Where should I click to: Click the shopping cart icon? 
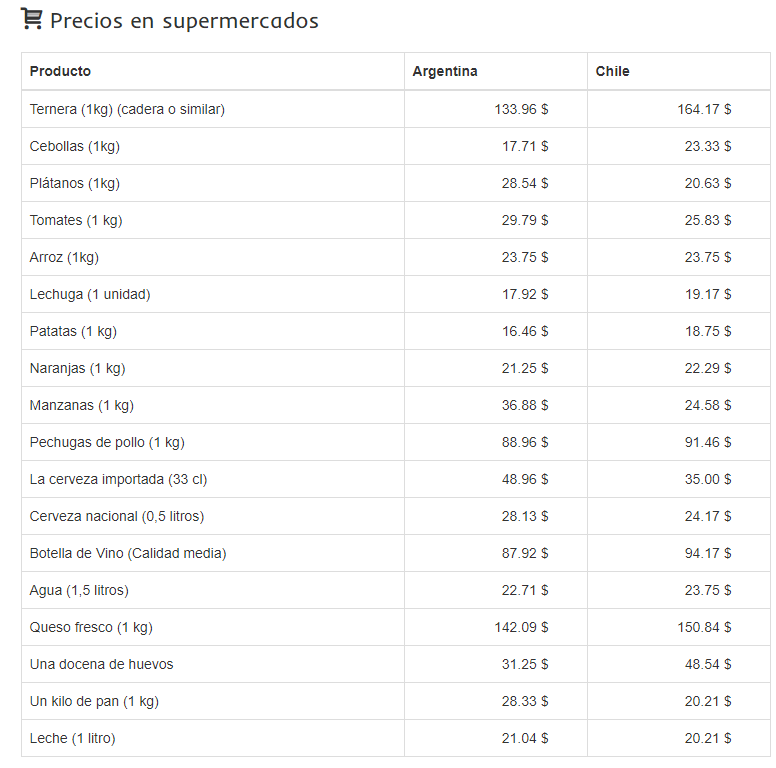pos(31,19)
